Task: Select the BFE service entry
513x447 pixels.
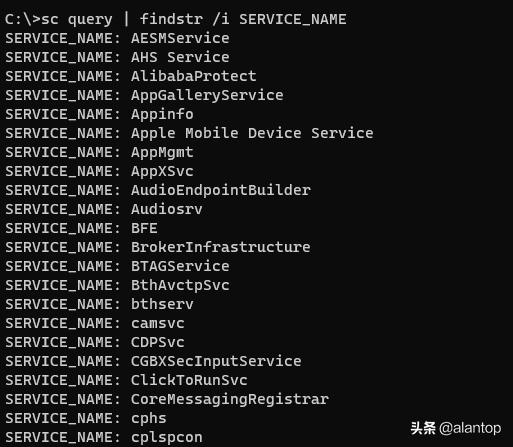Action: pyautogui.click(x=144, y=228)
